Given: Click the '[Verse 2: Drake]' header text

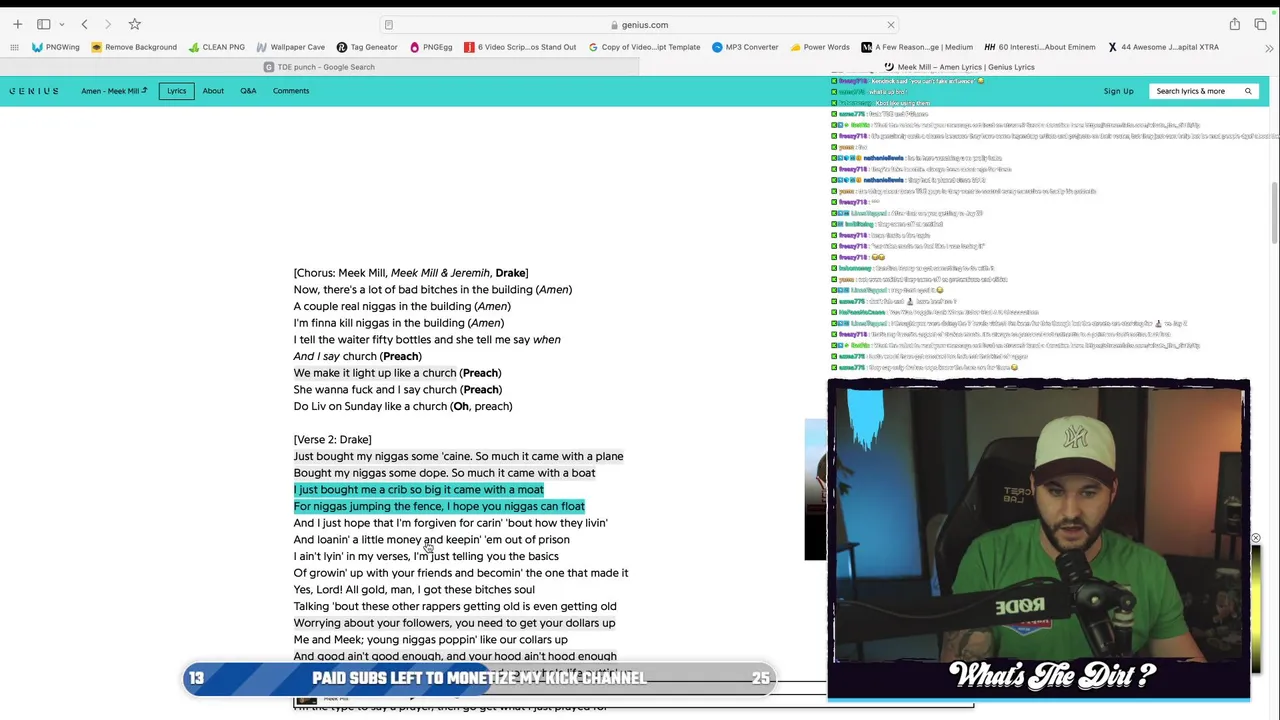Looking at the screenshot, I should (x=332, y=439).
